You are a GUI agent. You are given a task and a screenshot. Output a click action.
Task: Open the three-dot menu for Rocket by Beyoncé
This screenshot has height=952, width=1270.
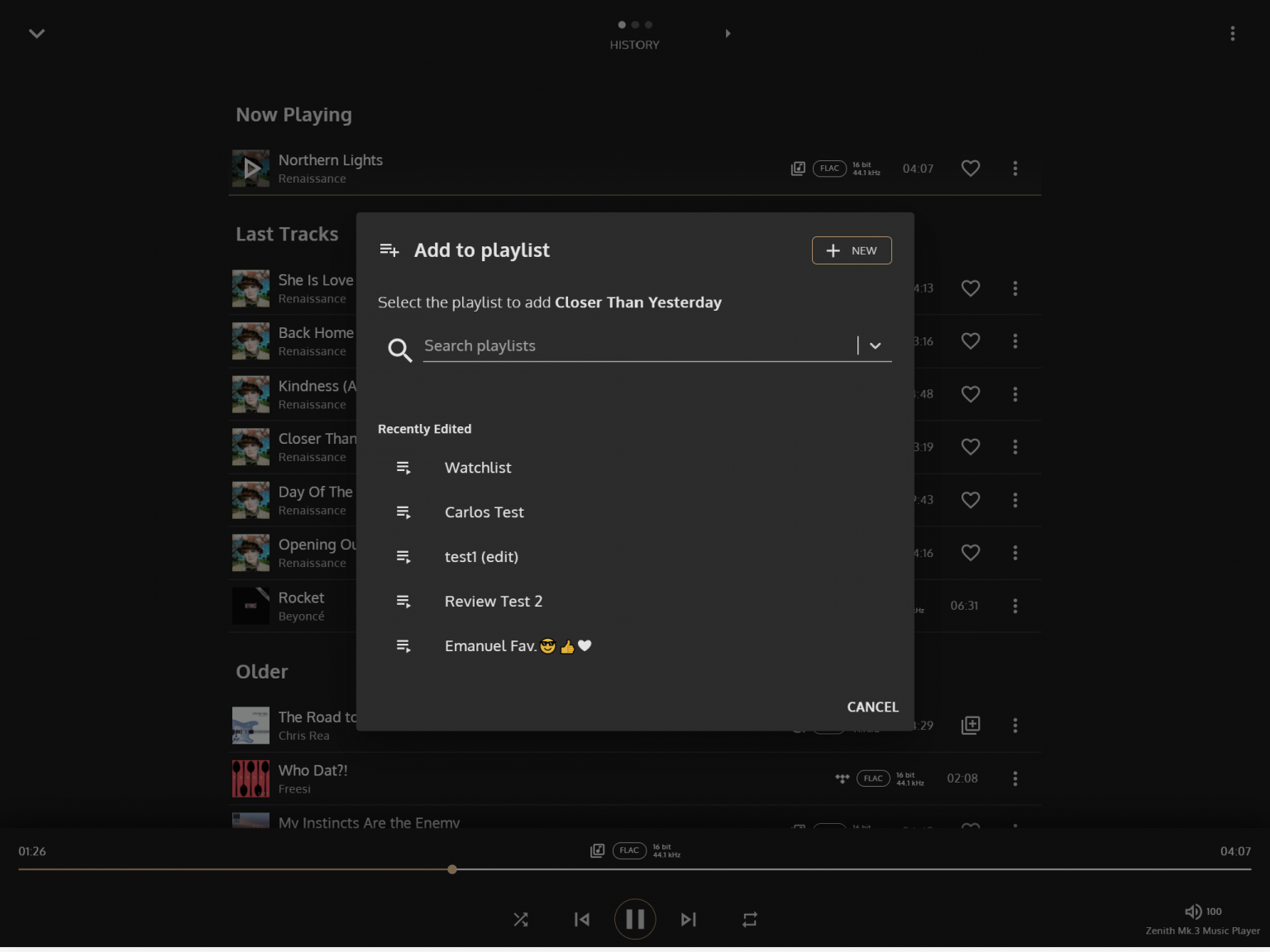[x=1015, y=606]
